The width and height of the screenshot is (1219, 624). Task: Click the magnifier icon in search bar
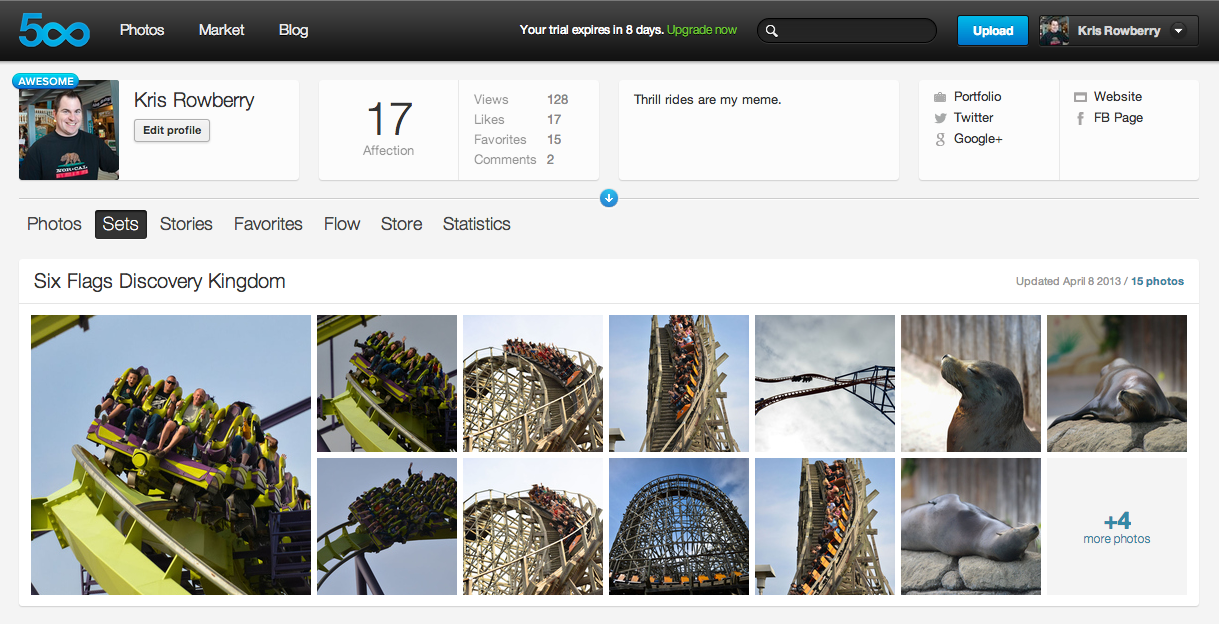coord(772,31)
